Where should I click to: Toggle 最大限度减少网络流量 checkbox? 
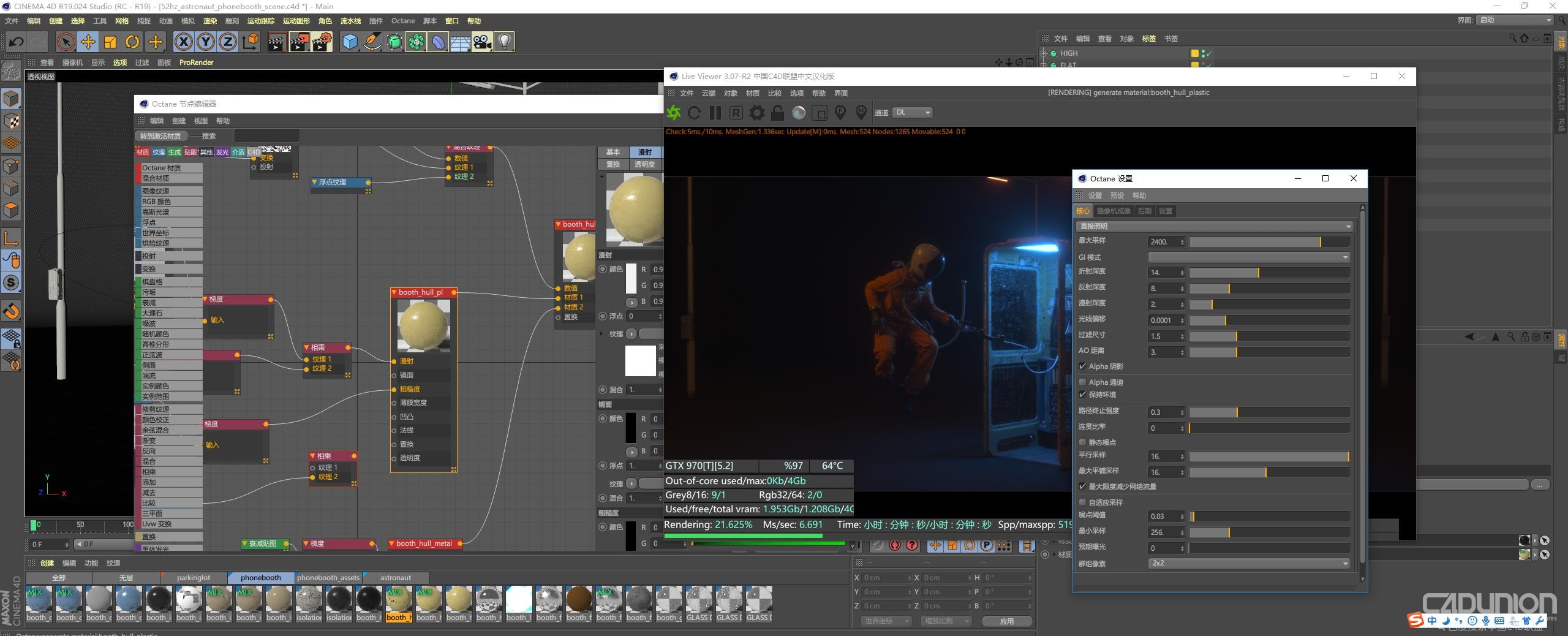(x=1082, y=486)
